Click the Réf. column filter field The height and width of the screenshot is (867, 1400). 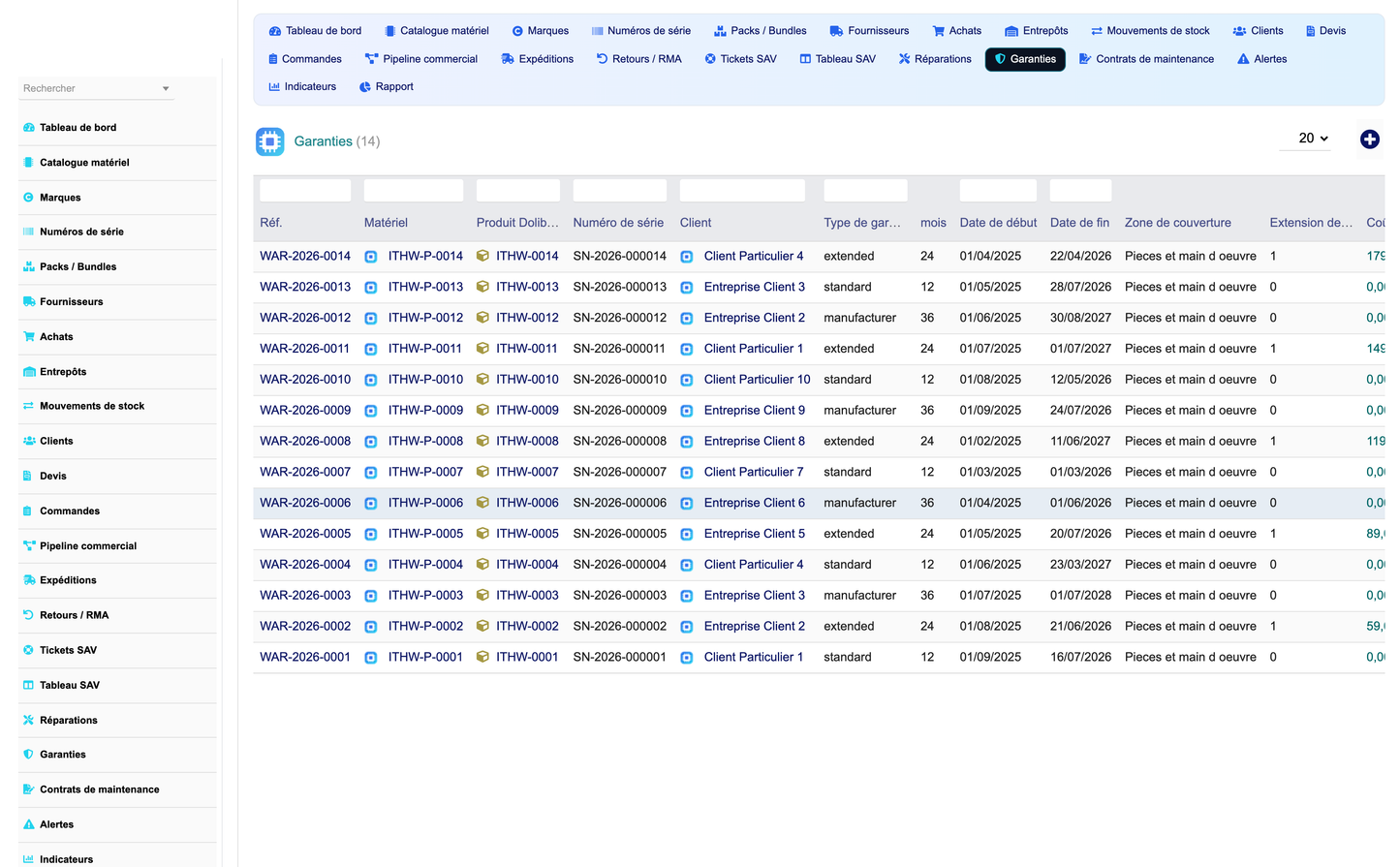pyautogui.click(x=305, y=191)
